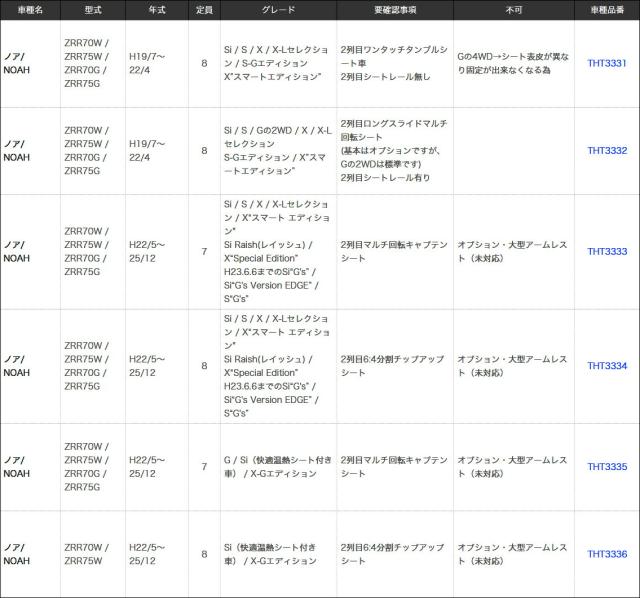This screenshot has width=640, height=598.
Task: Select grade cell 'Si / S / Gの2WD / X / X-L'
Action: (278, 131)
